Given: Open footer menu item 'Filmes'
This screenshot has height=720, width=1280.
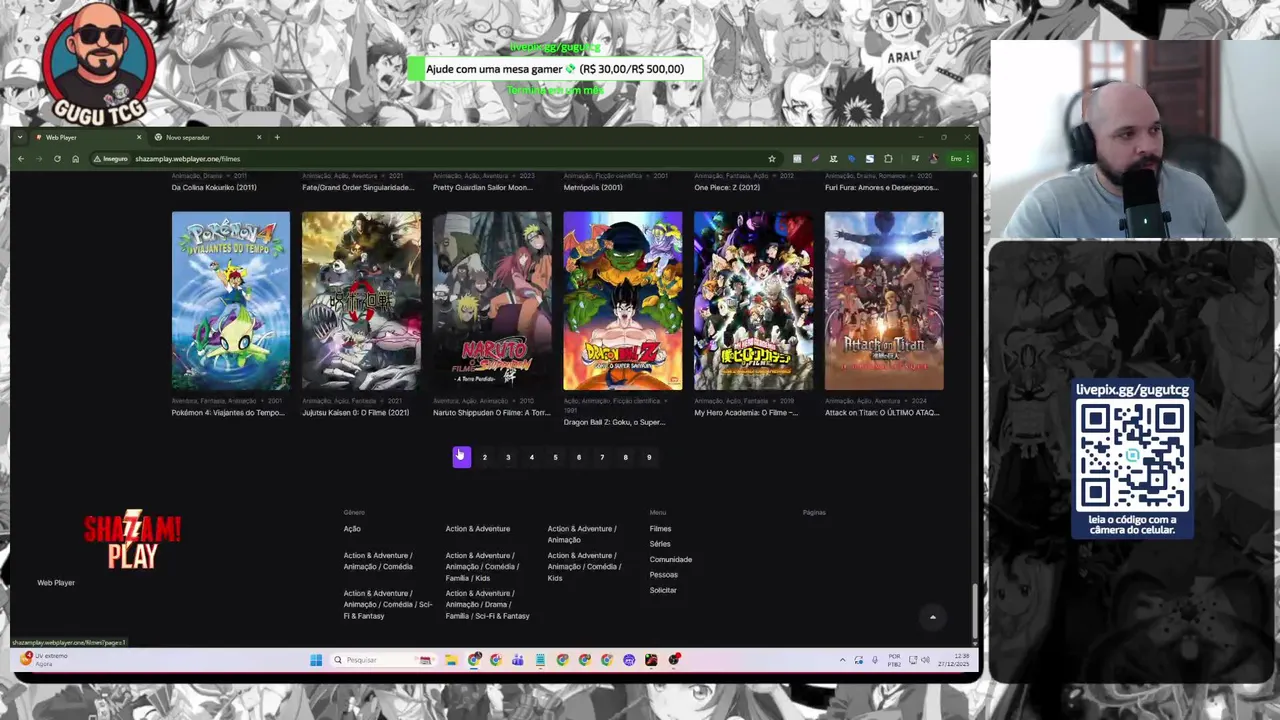Looking at the screenshot, I should click(660, 529).
